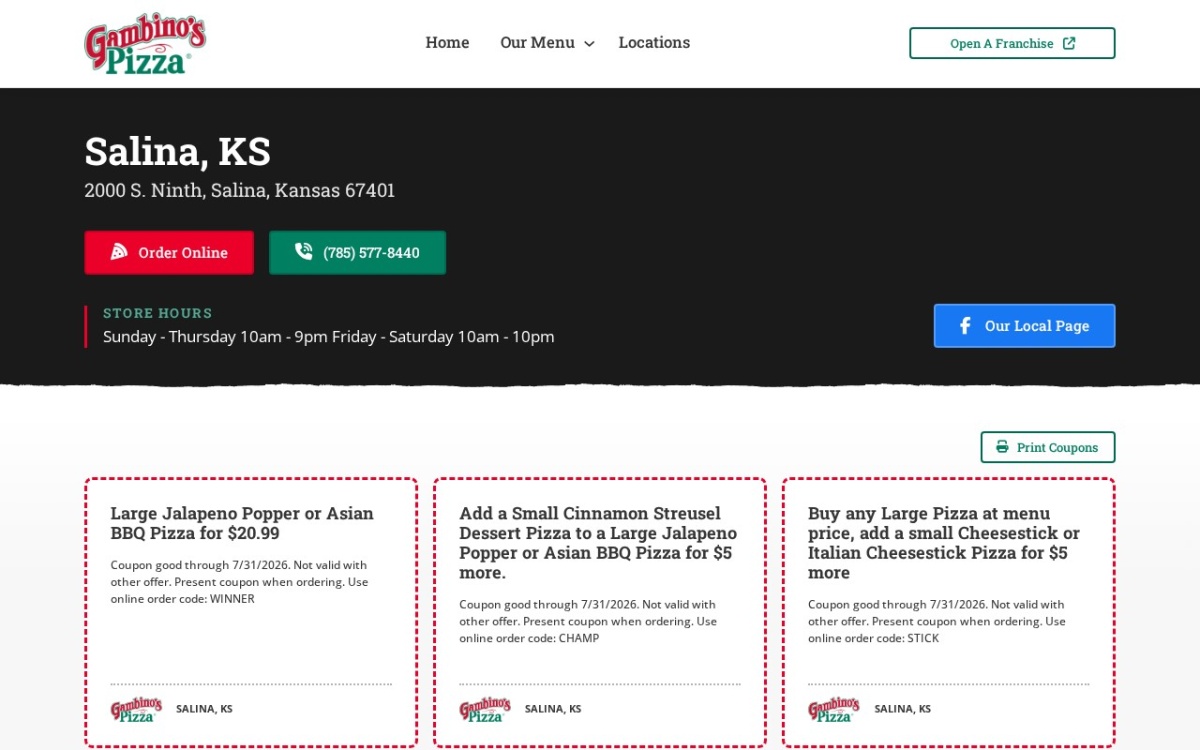1200x750 pixels.
Task: Click the store hours Sunday - Thursday text
Action: [x=328, y=337]
